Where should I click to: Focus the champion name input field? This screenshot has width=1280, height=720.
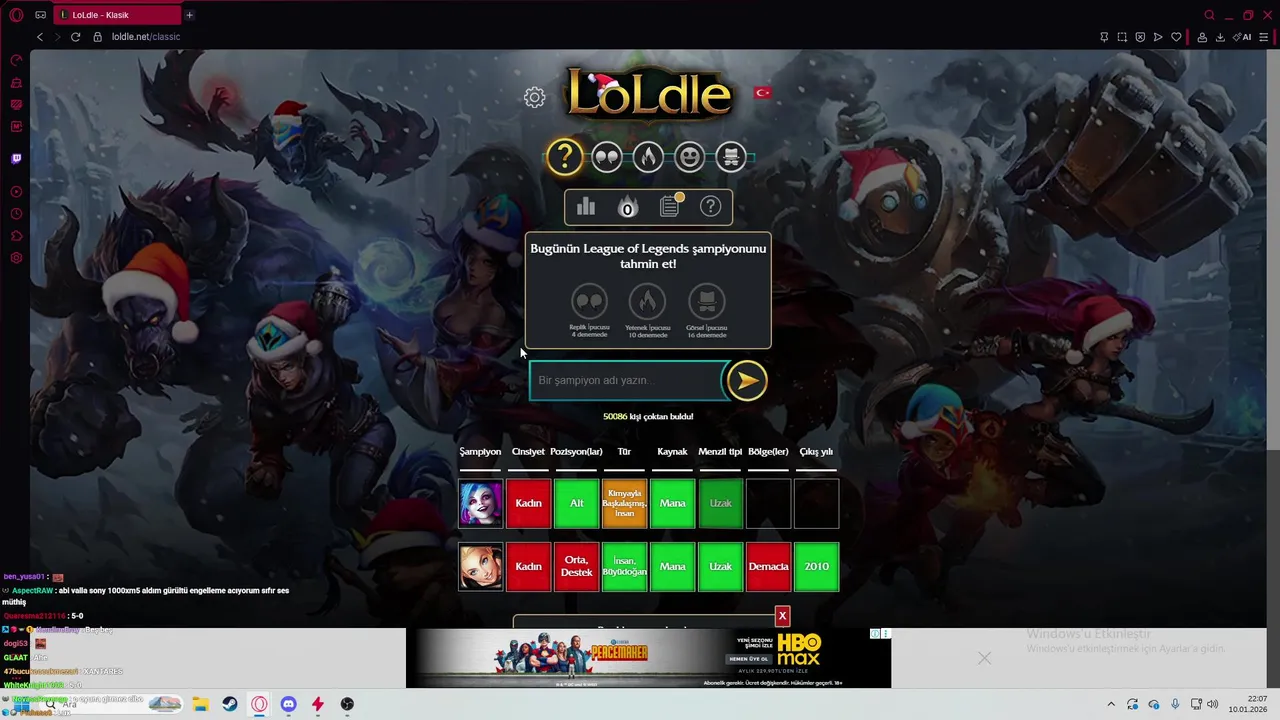pyautogui.click(x=626, y=380)
